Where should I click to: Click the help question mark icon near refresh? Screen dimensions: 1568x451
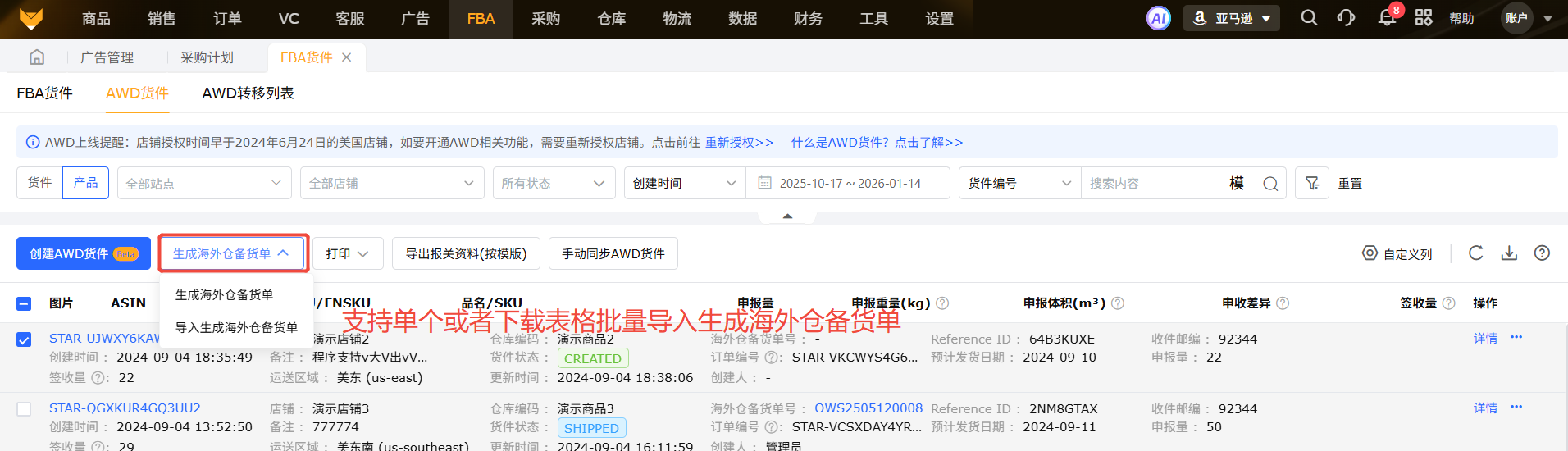coord(1542,253)
